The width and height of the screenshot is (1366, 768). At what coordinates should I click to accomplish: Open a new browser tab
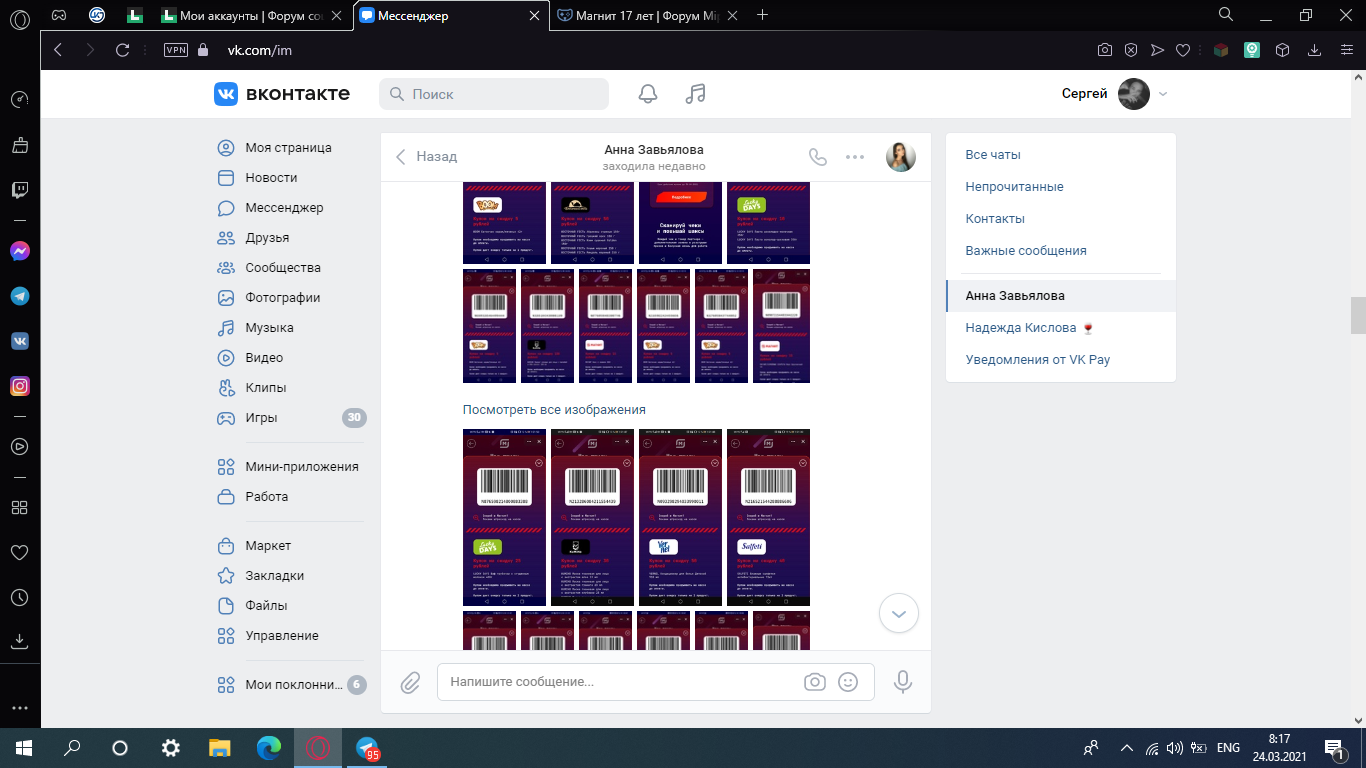(763, 15)
